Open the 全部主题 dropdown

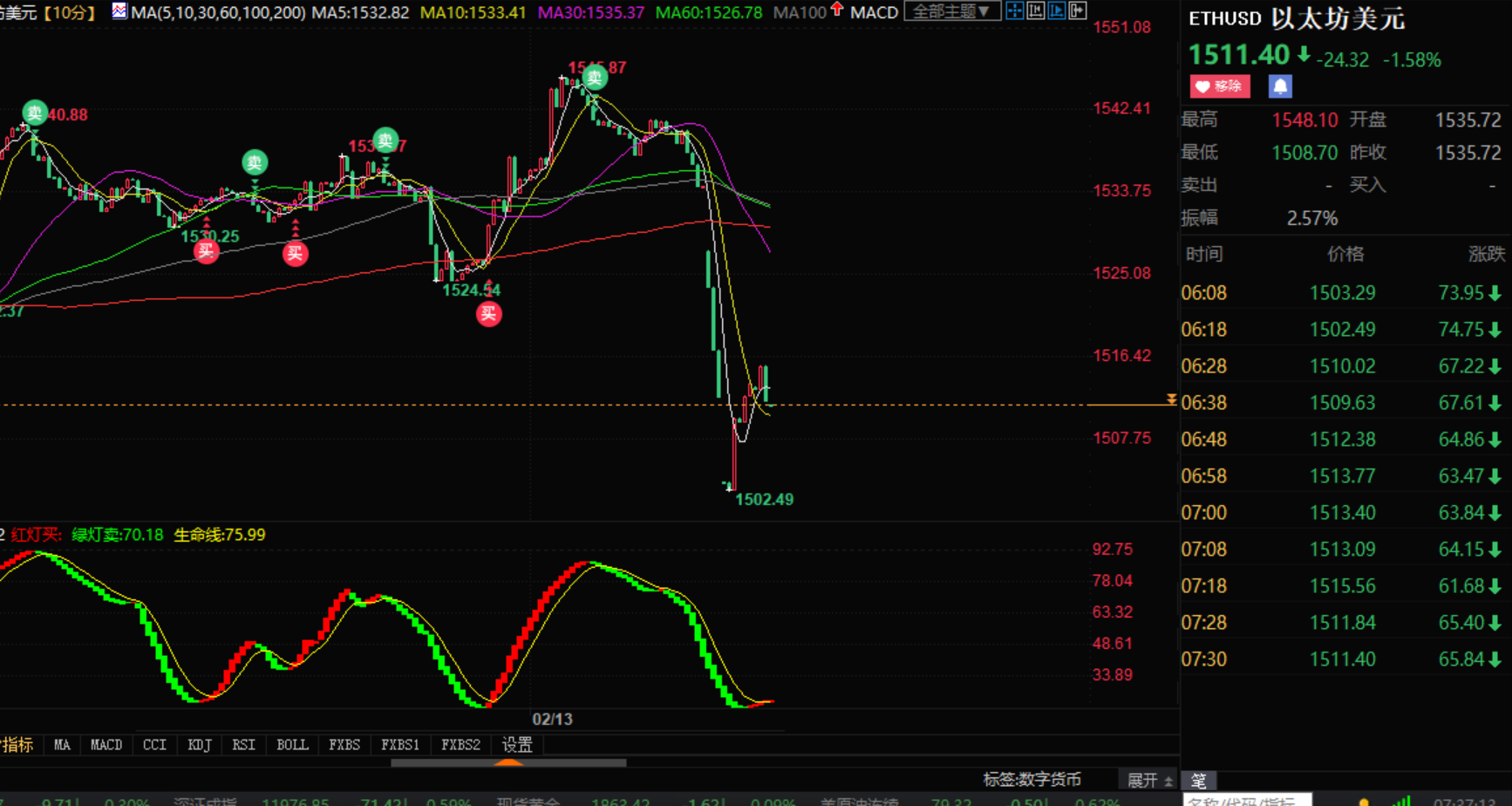coord(952,11)
